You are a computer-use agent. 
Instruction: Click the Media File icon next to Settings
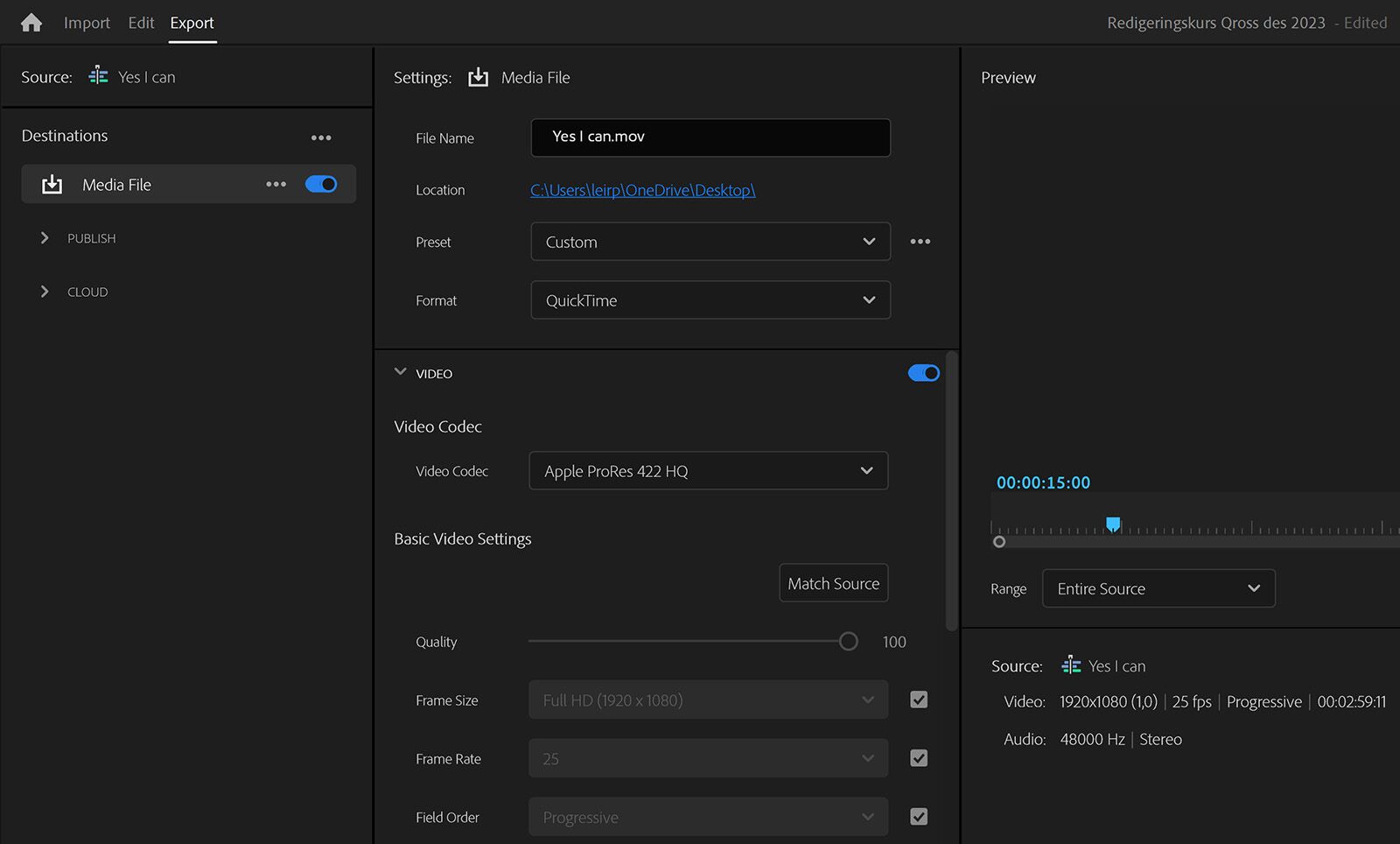pyautogui.click(x=478, y=77)
